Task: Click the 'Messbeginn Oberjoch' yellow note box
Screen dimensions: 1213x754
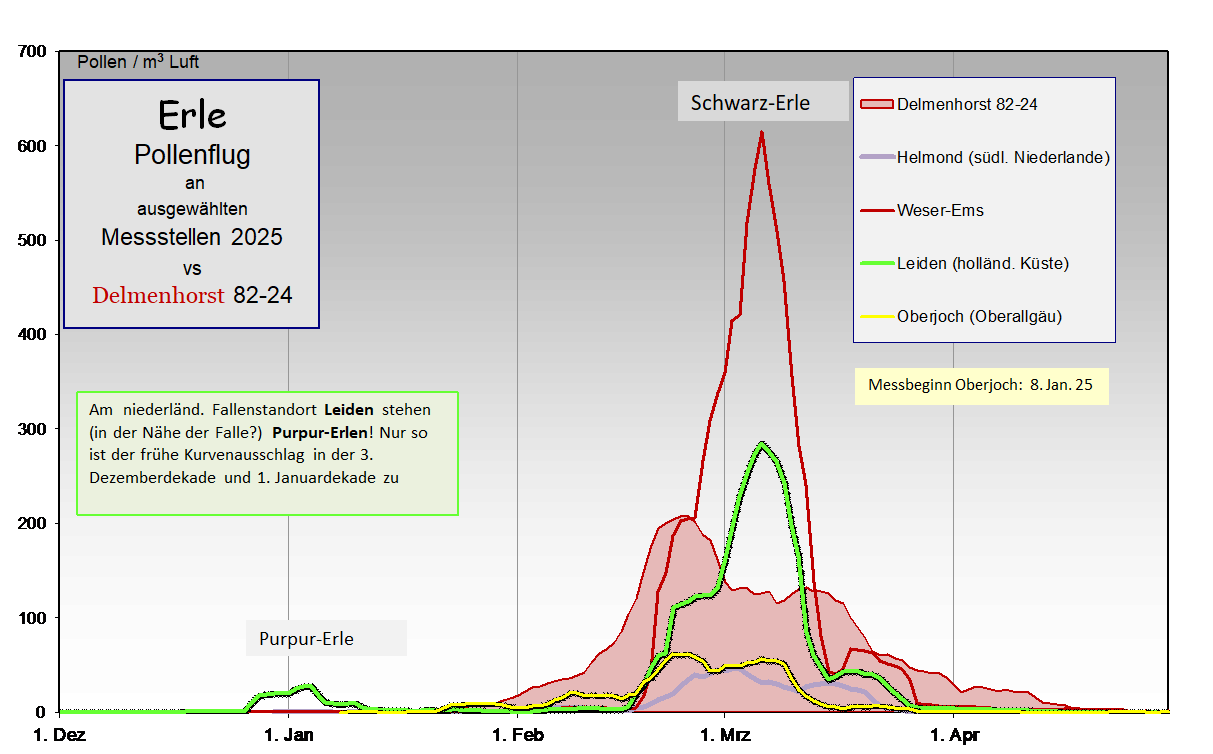Action: point(980,385)
